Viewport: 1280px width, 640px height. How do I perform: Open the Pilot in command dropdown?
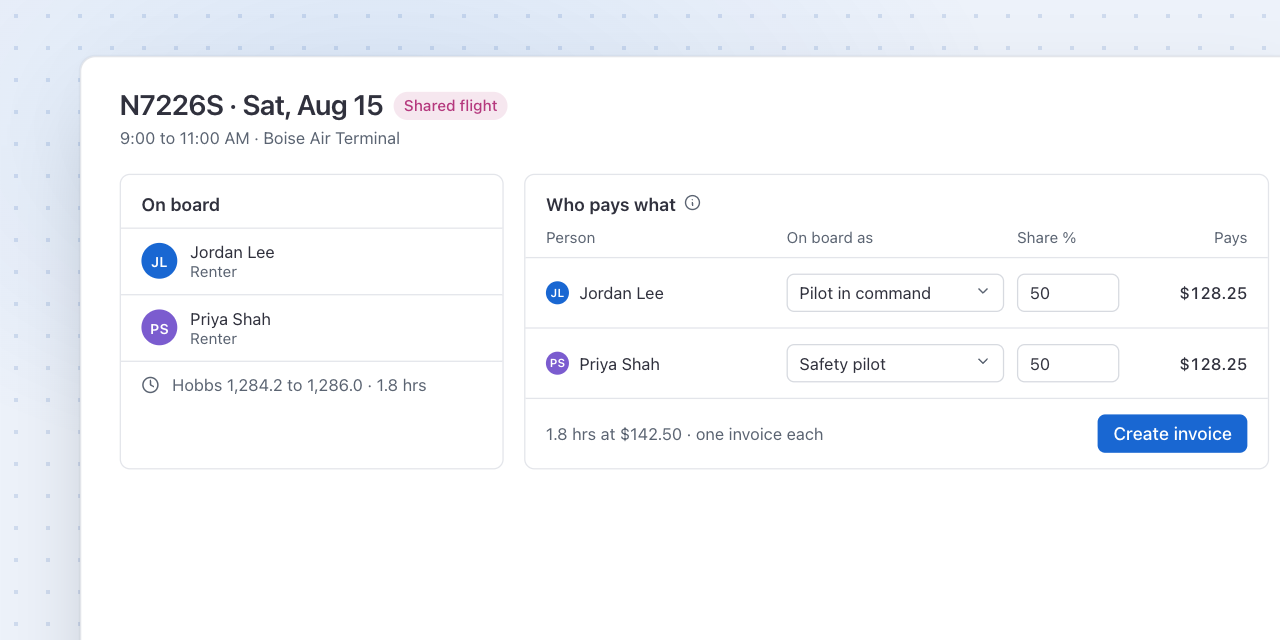pyautogui.click(x=895, y=293)
